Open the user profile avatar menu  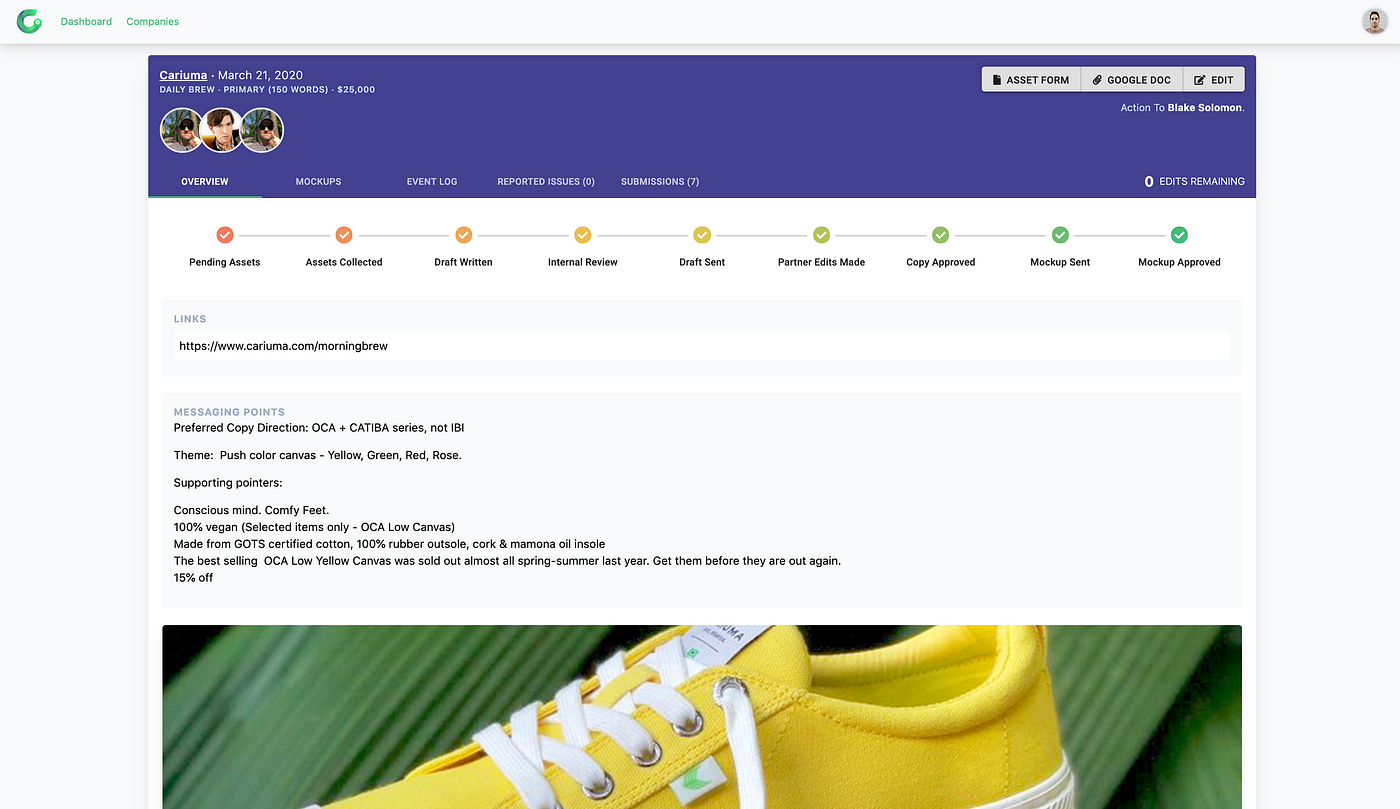[x=1375, y=21]
